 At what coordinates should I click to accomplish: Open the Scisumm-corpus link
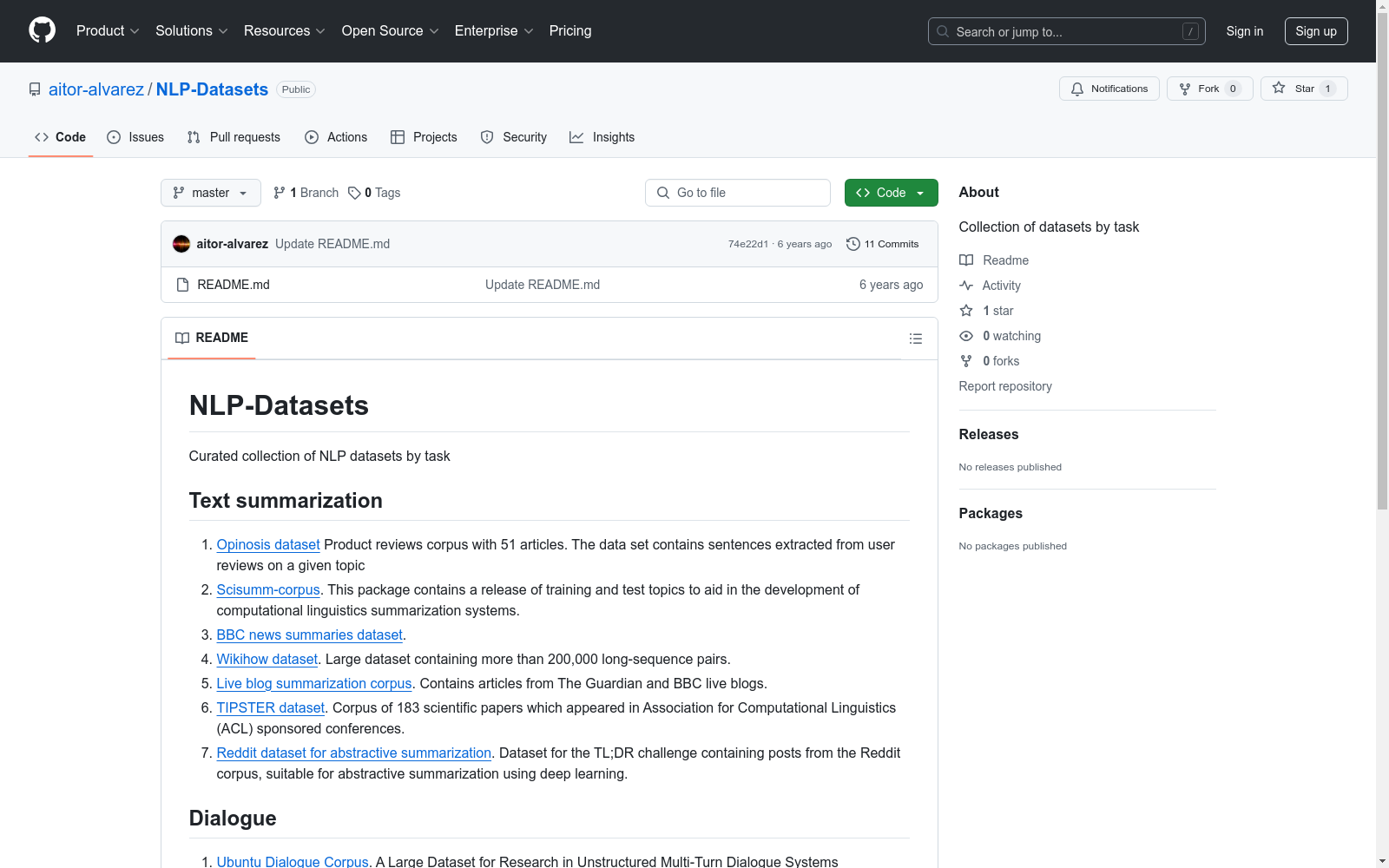point(268,589)
